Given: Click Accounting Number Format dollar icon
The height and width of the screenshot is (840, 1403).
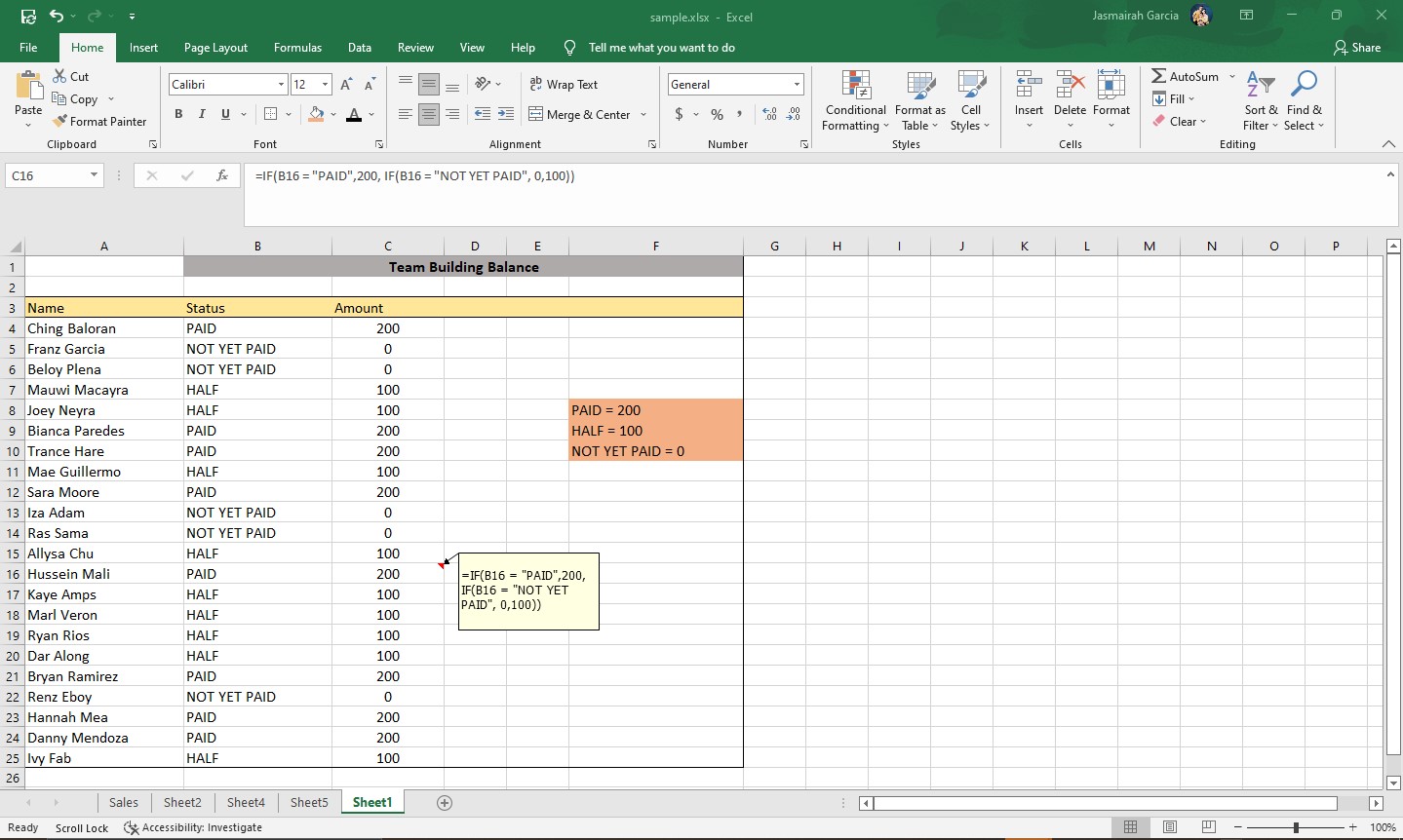Looking at the screenshot, I should pos(679,114).
